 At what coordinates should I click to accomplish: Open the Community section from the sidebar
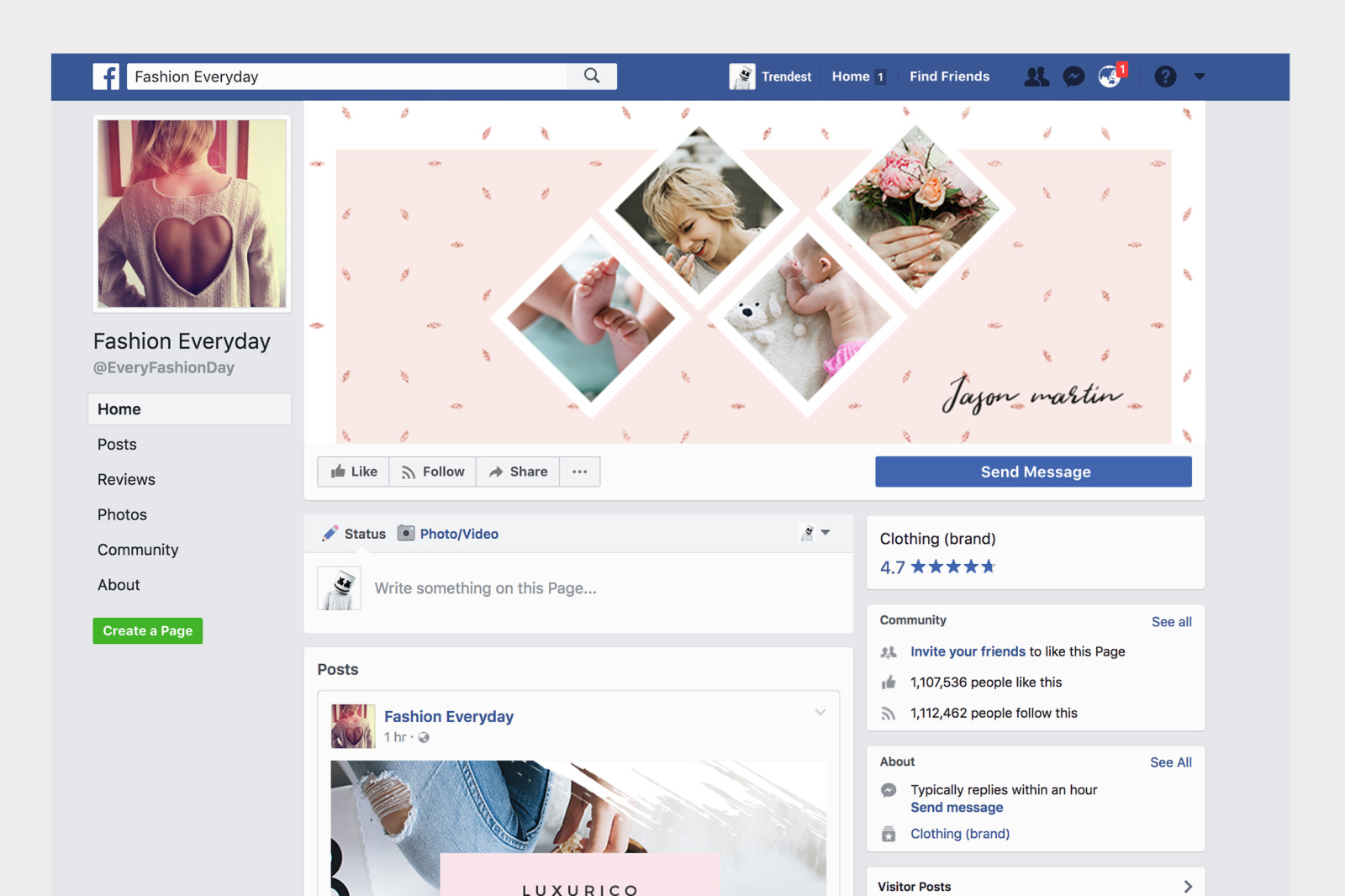pyautogui.click(x=138, y=550)
